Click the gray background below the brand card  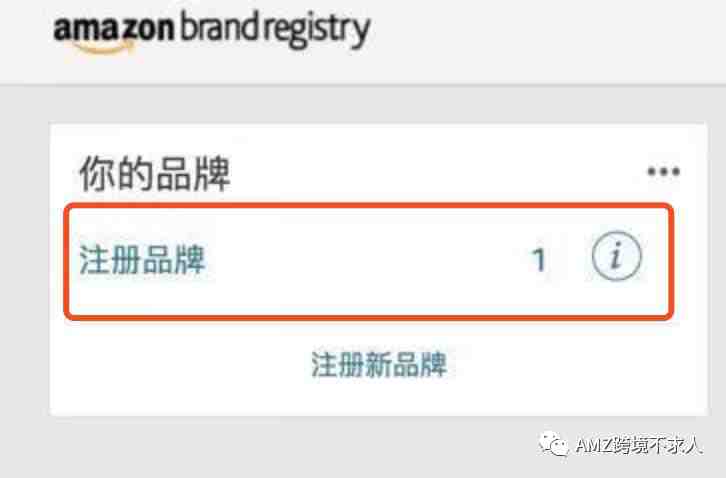[x=278, y=447]
